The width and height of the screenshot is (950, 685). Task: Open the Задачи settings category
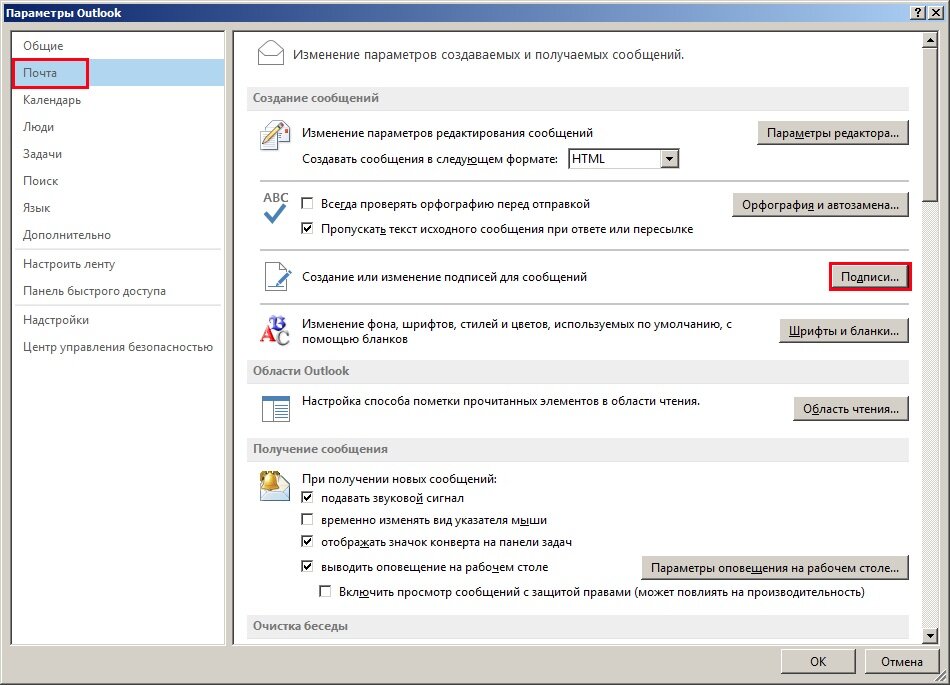click(x=118, y=154)
